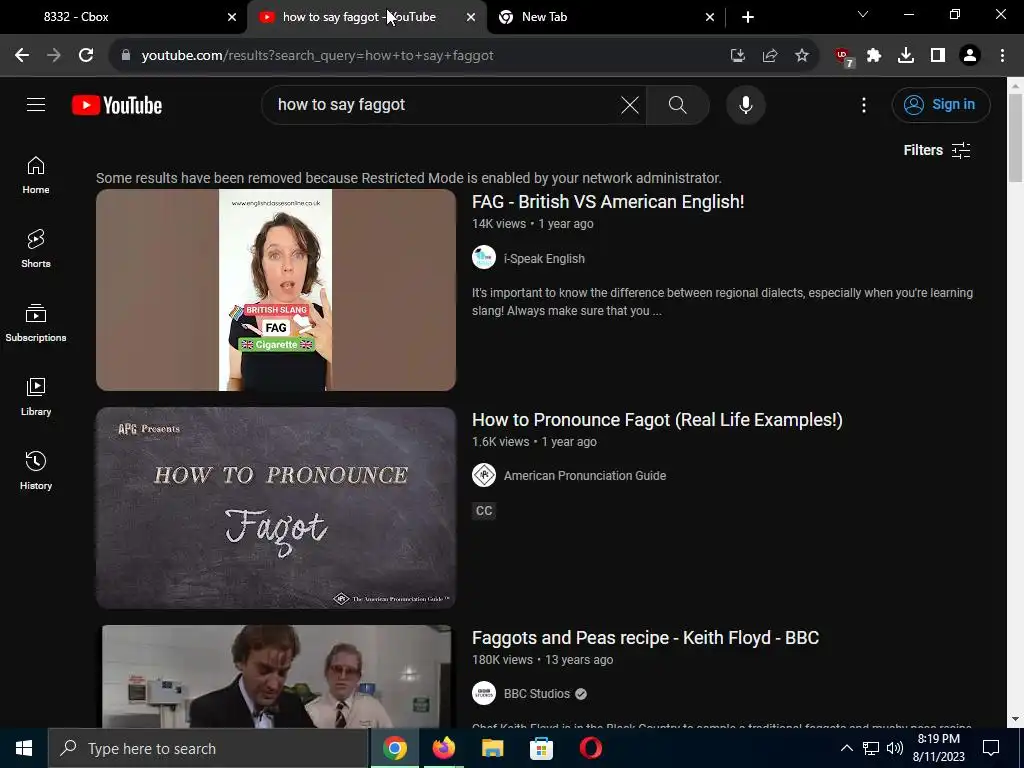
Task: Open Chrome extensions puzzle icon
Action: coord(874,56)
